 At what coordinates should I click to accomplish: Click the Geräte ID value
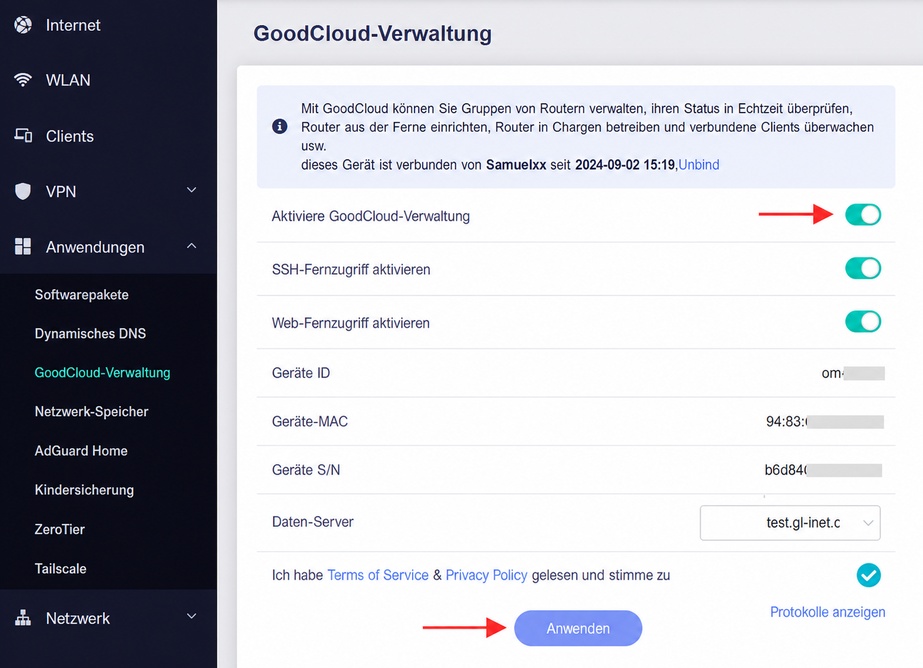853,373
